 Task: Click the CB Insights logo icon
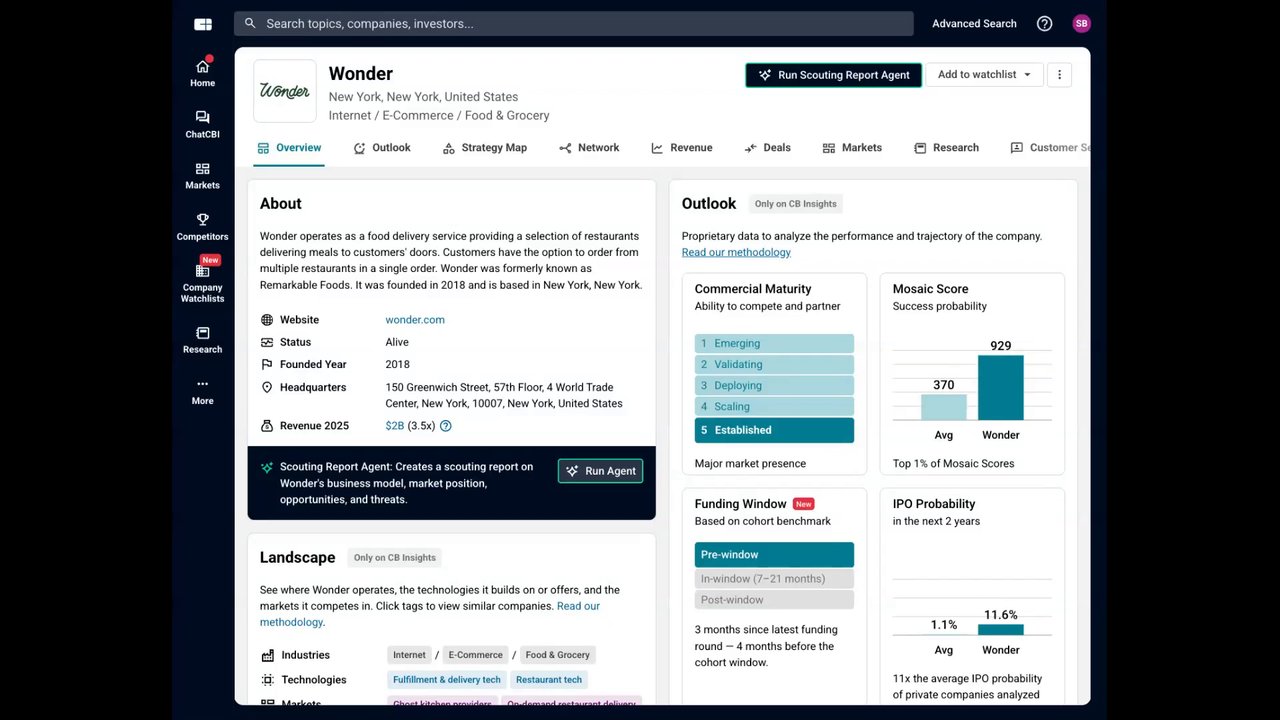click(x=203, y=24)
